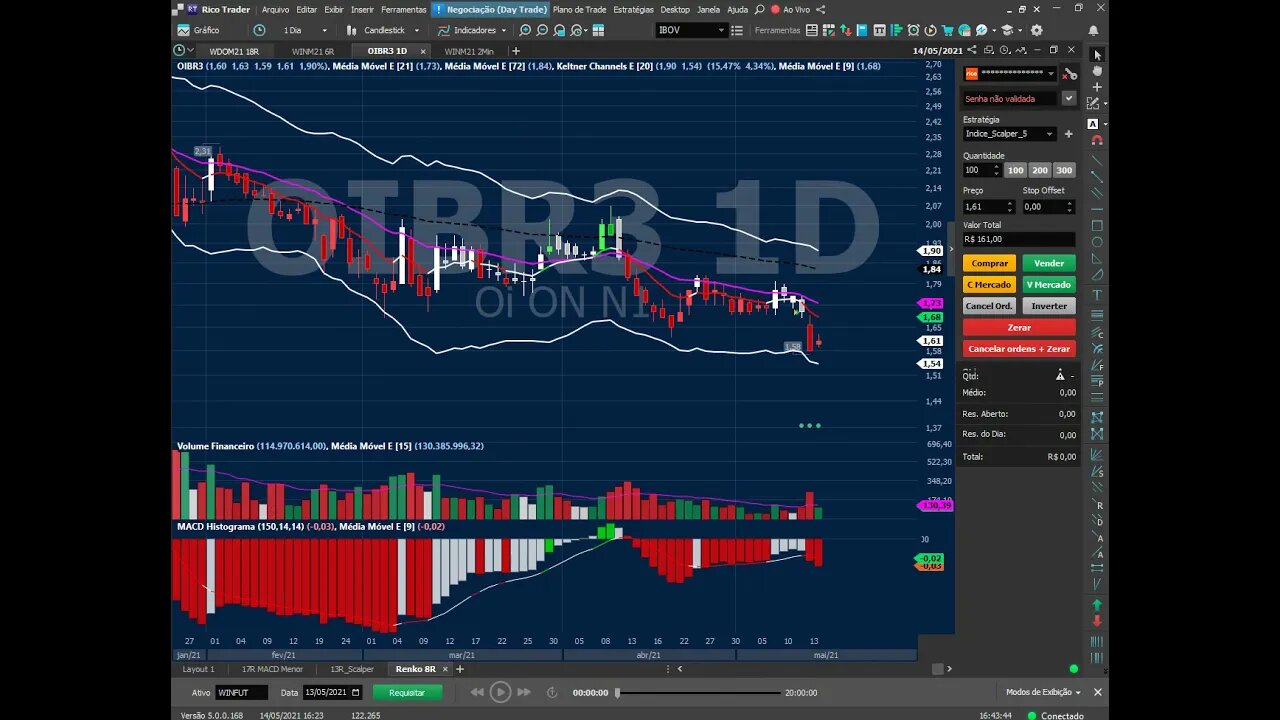Close the OIBR3 1D tab
Screen dimensions: 1280x720
click(x=422, y=51)
